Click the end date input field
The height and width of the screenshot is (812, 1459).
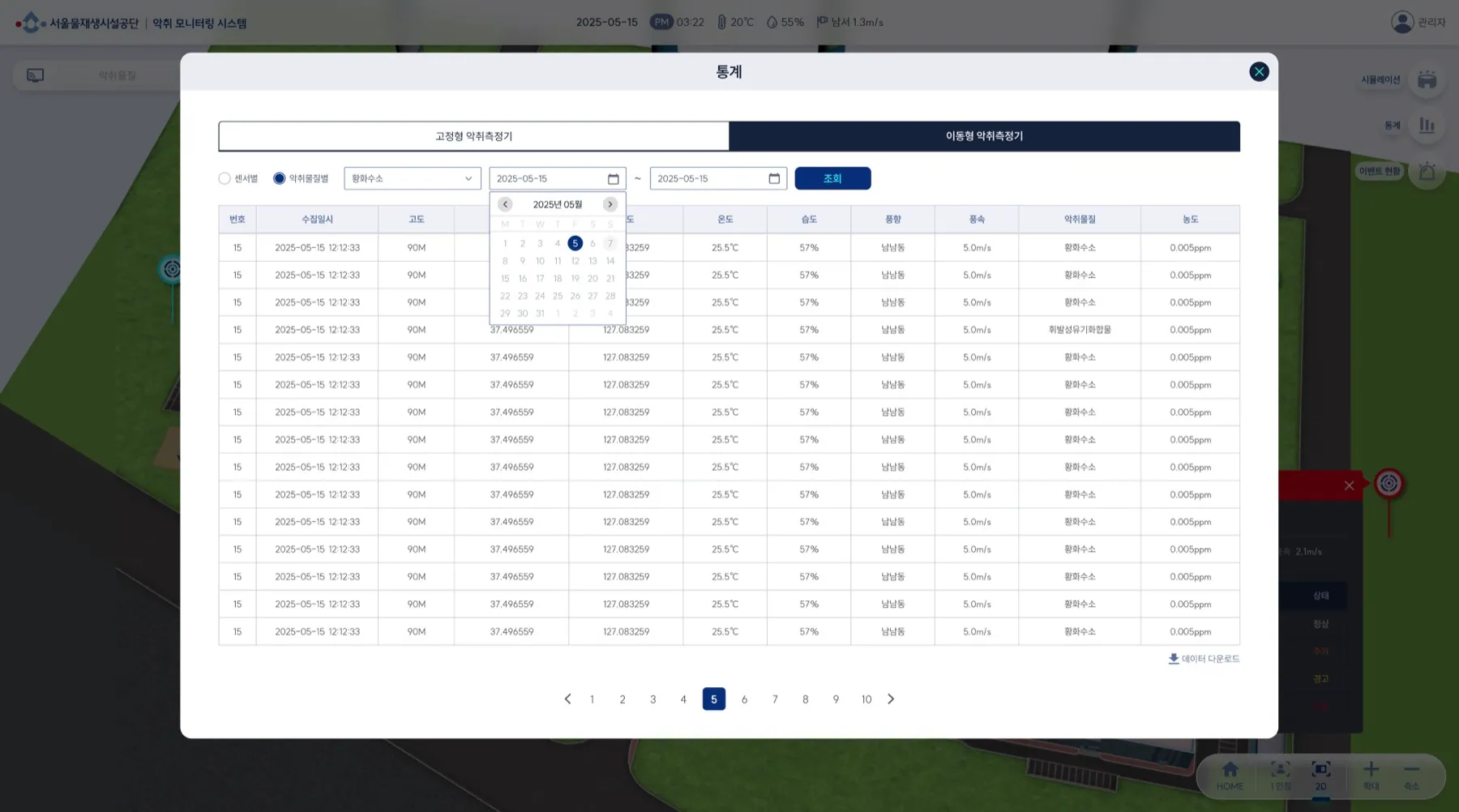coord(718,178)
